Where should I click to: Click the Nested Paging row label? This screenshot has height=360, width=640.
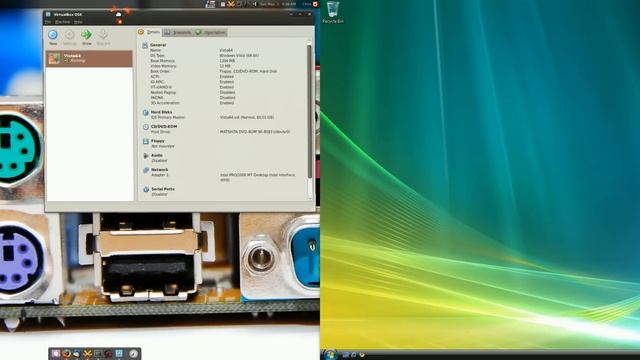coord(163,92)
